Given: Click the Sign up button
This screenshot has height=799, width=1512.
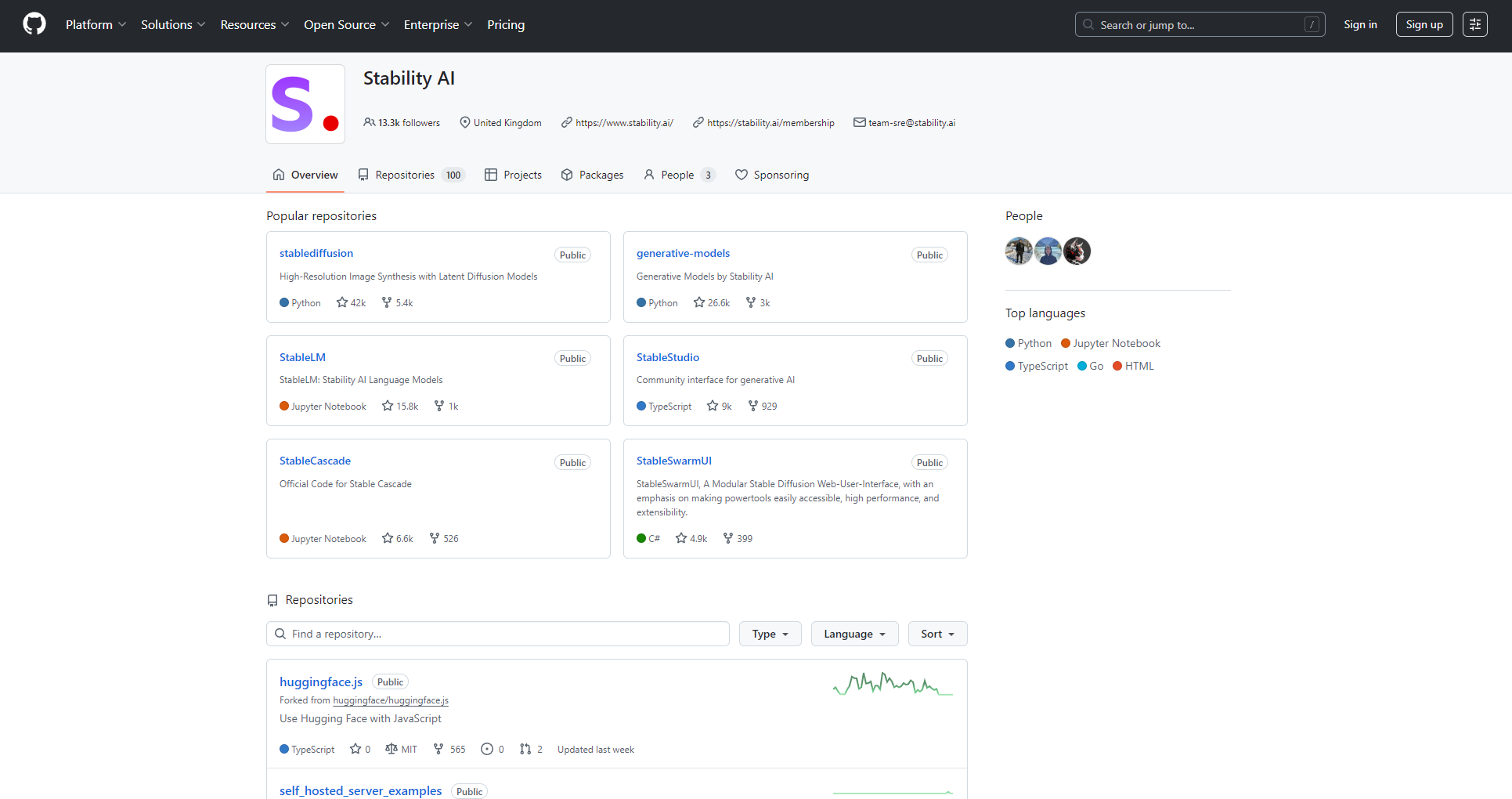Looking at the screenshot, I should pyautogui.click(x=1424, y=24).
